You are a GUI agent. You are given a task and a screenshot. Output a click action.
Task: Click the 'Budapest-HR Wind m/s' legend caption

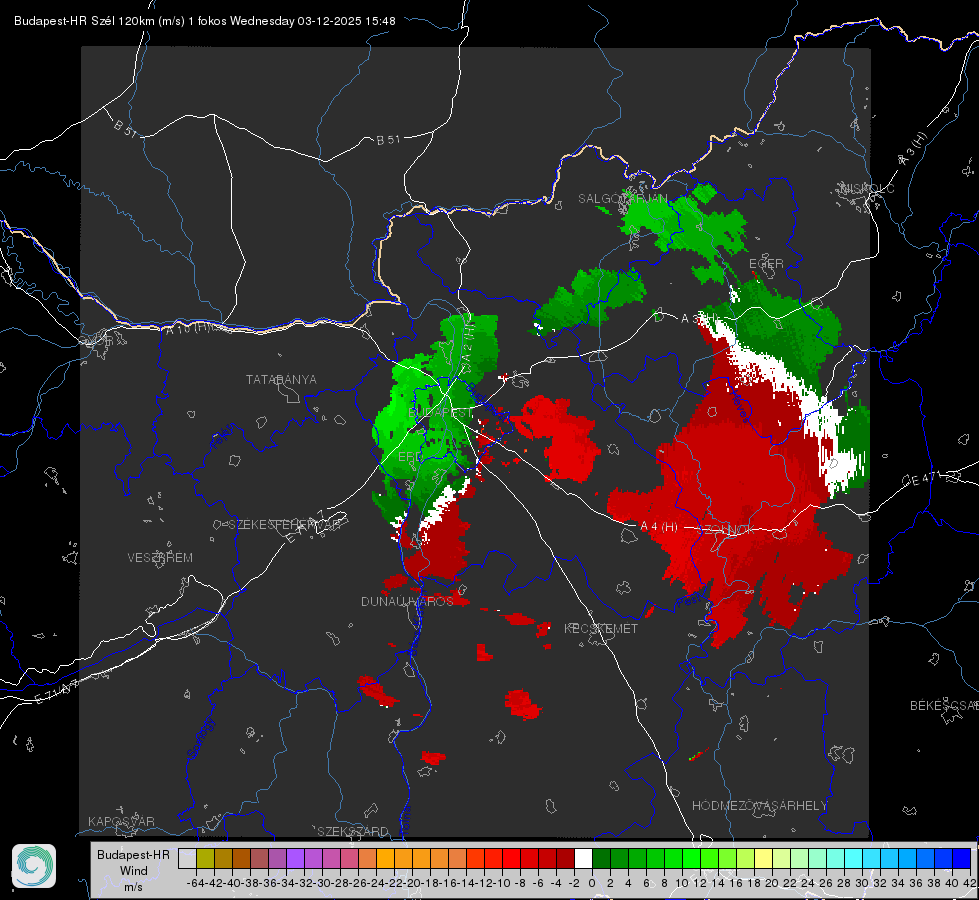pyautogui.click(x=133, y=871)
